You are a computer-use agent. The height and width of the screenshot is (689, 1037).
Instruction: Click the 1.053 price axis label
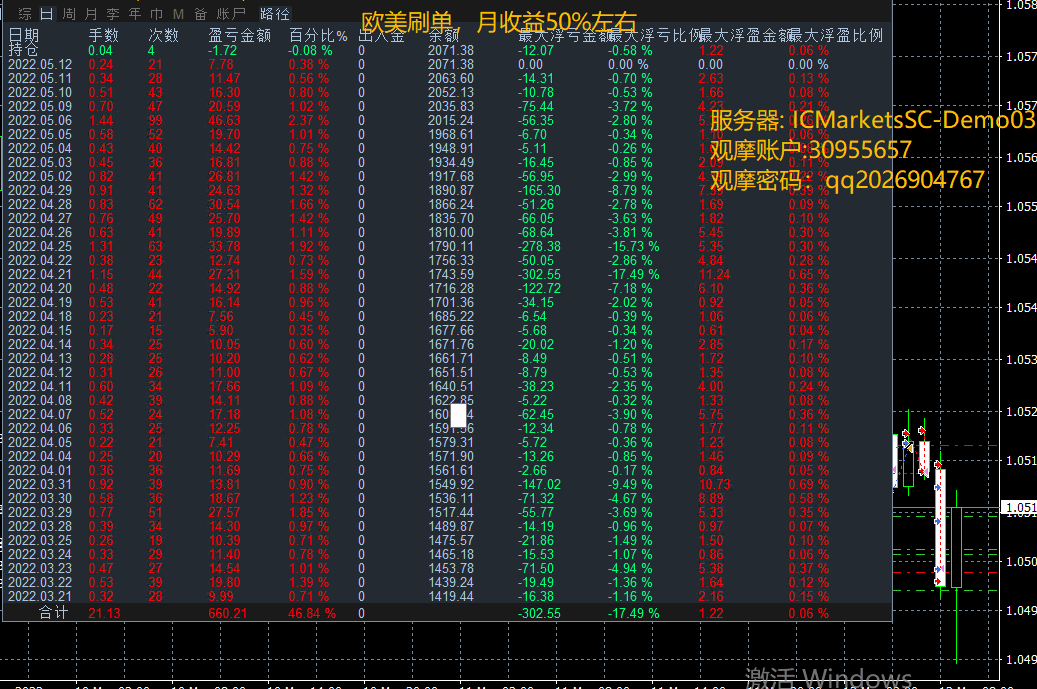coord(1020,359)
